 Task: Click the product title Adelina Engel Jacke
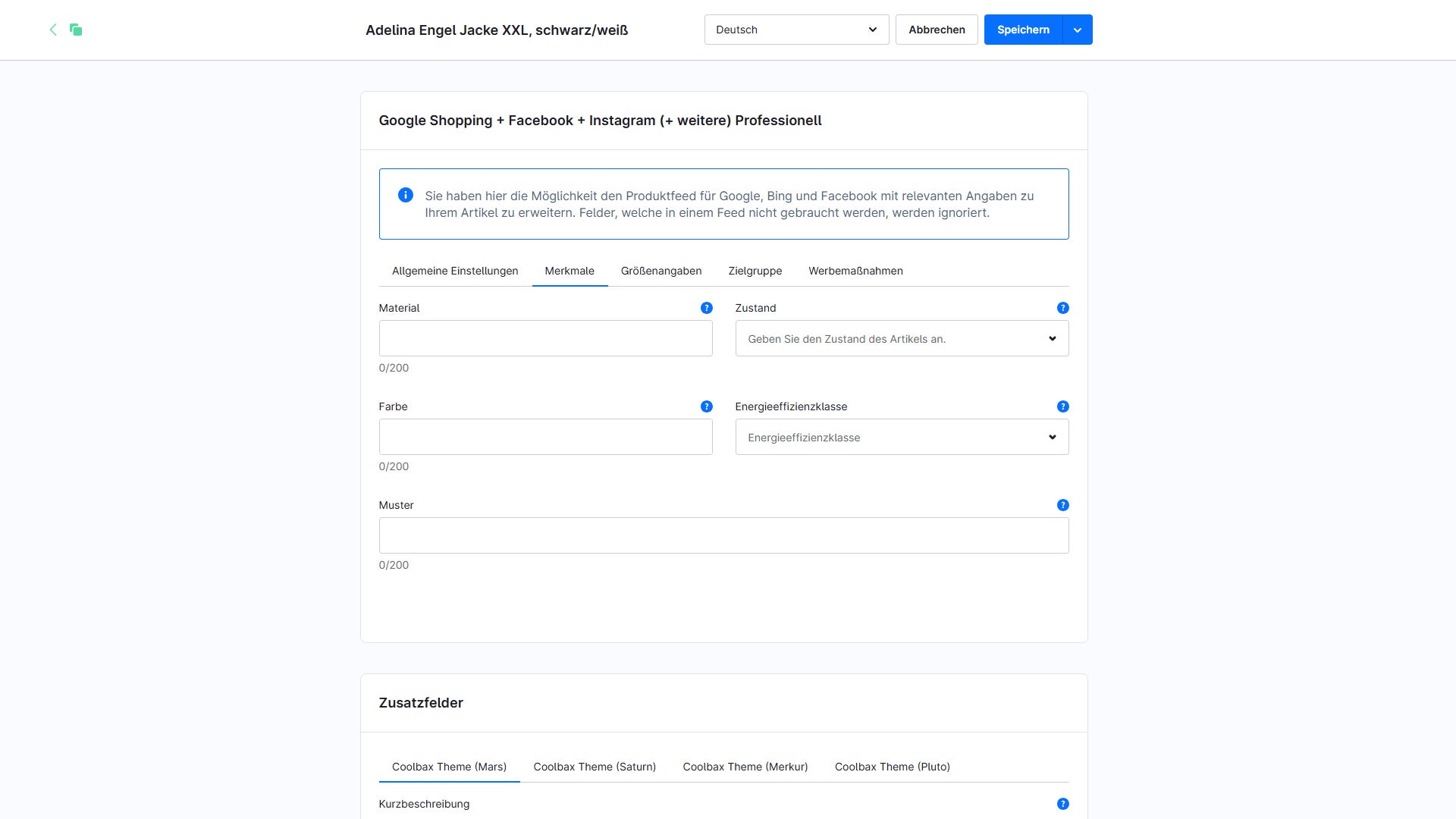(x=497, y=30)
